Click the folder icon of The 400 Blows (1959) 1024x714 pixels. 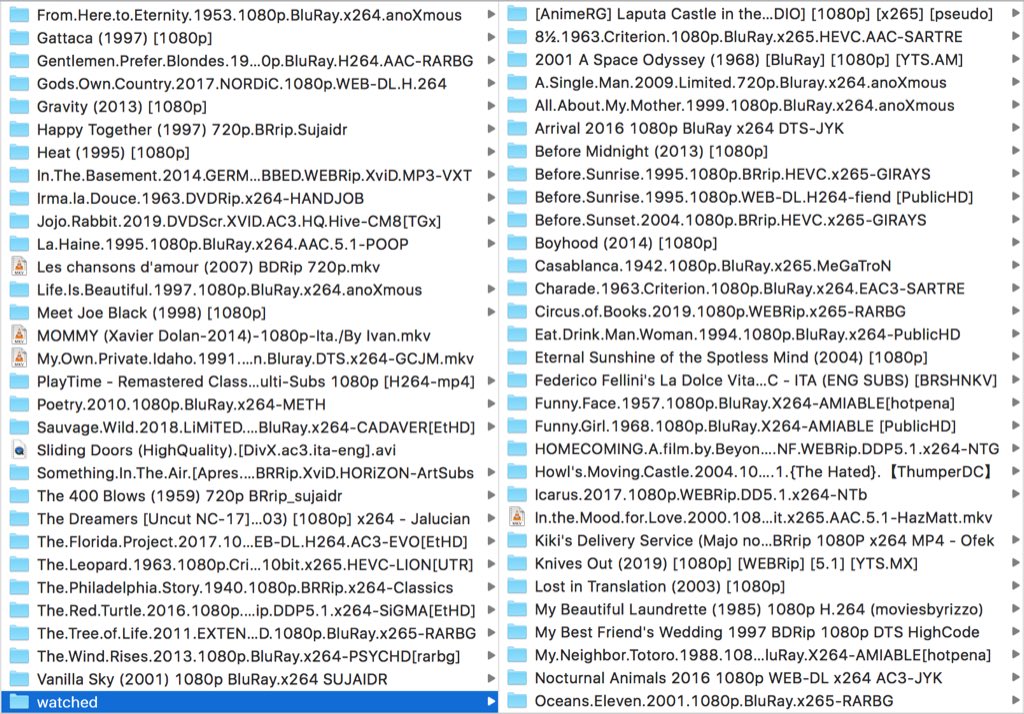coord(20,496)
